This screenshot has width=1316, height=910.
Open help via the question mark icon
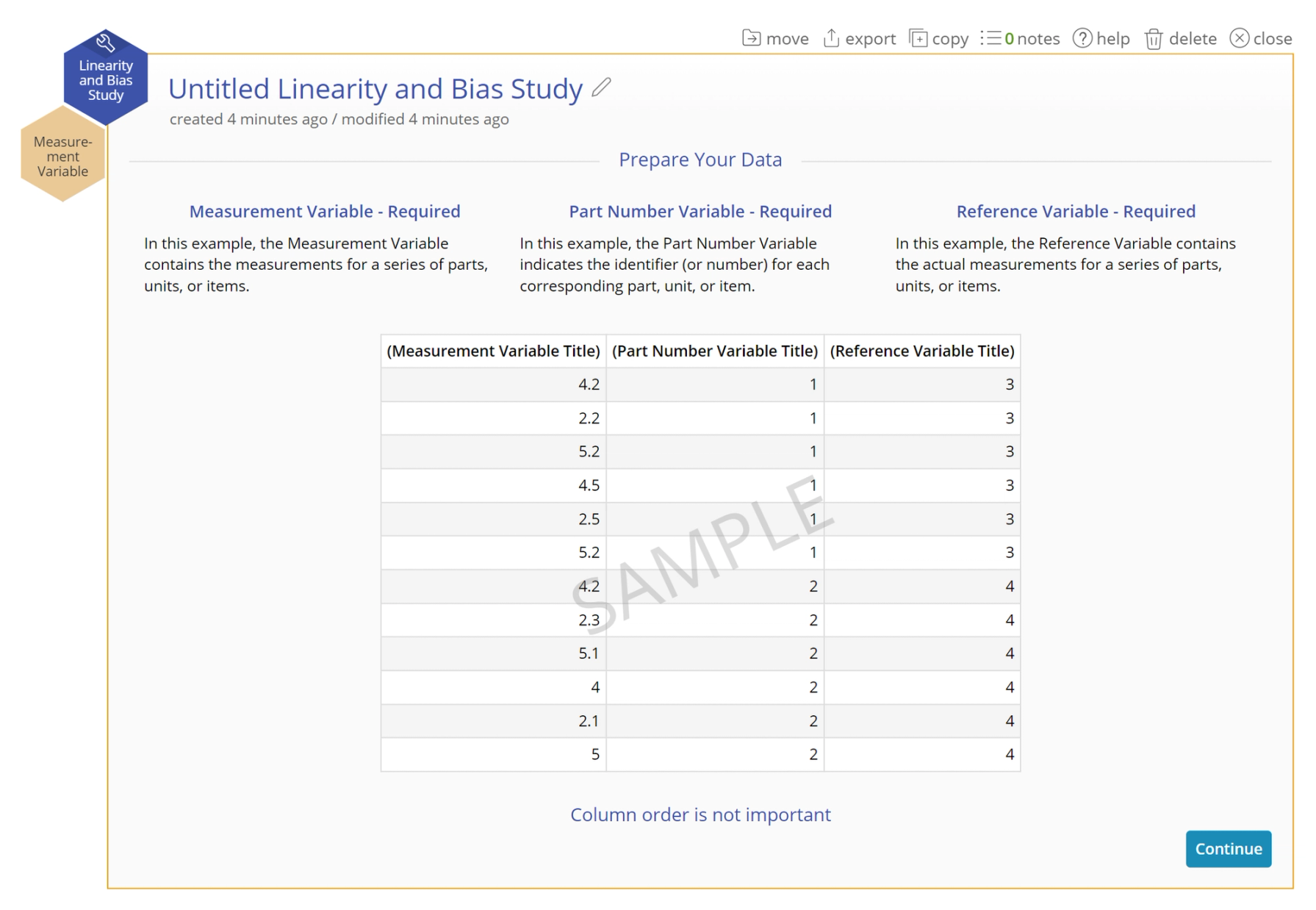tap(1082, 38)
